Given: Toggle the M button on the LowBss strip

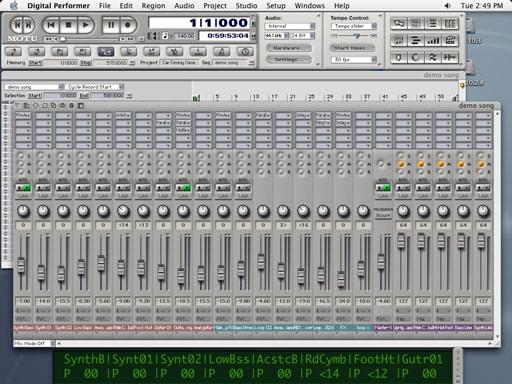Looking at the screenshot, I should 82,164.
